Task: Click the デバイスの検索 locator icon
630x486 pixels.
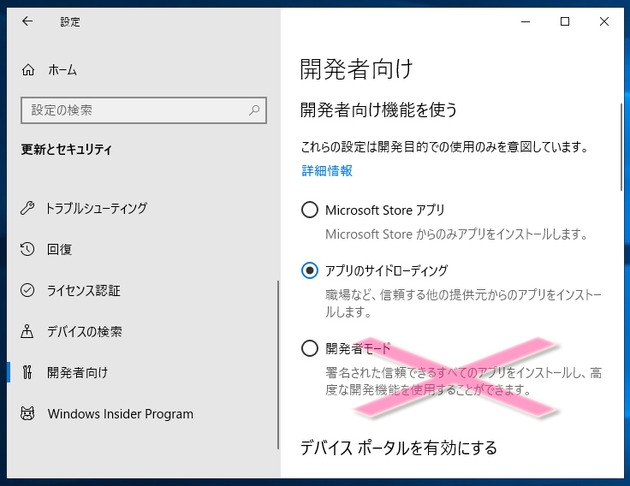Action: coord(27,331)
